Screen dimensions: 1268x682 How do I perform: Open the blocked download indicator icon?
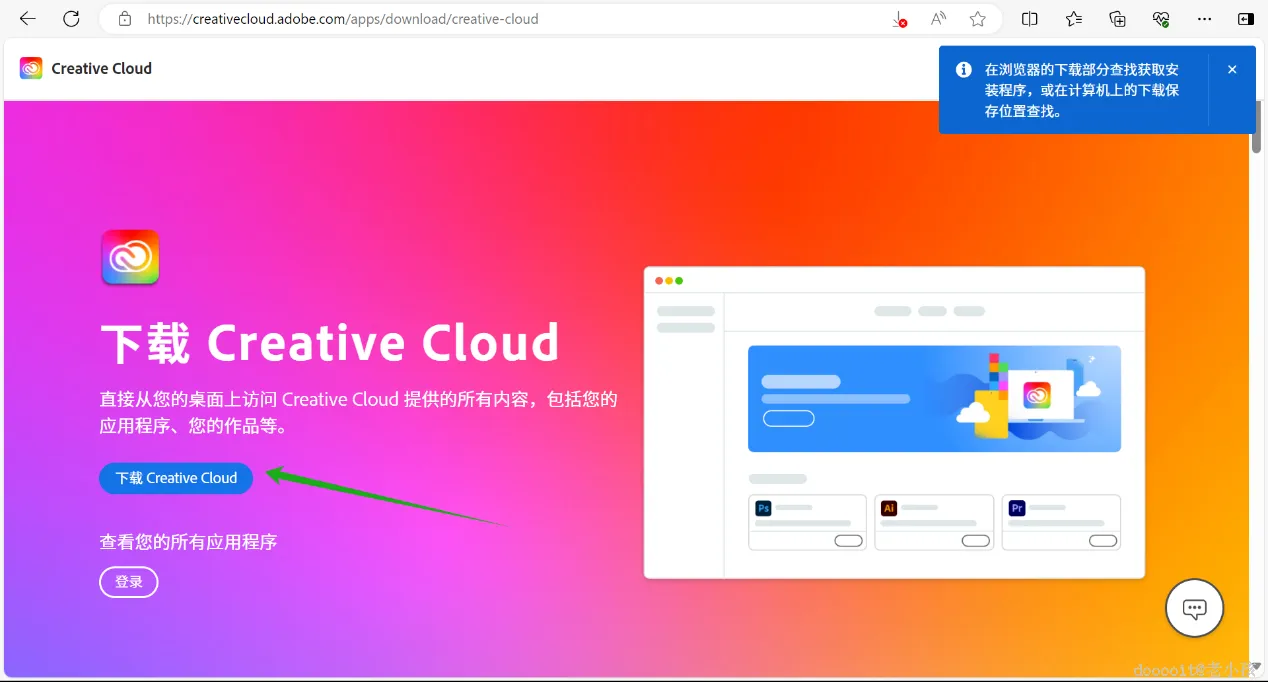[899, 19]
